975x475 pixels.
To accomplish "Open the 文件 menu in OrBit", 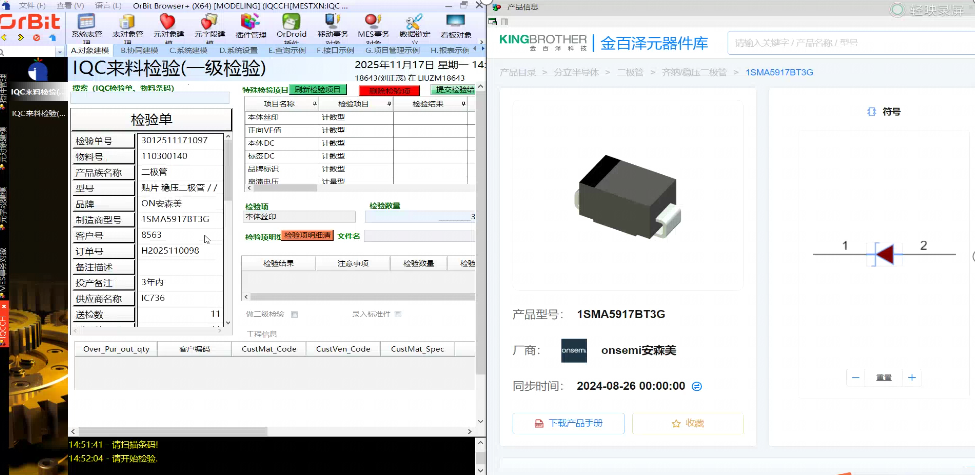I will coord(30,5).
